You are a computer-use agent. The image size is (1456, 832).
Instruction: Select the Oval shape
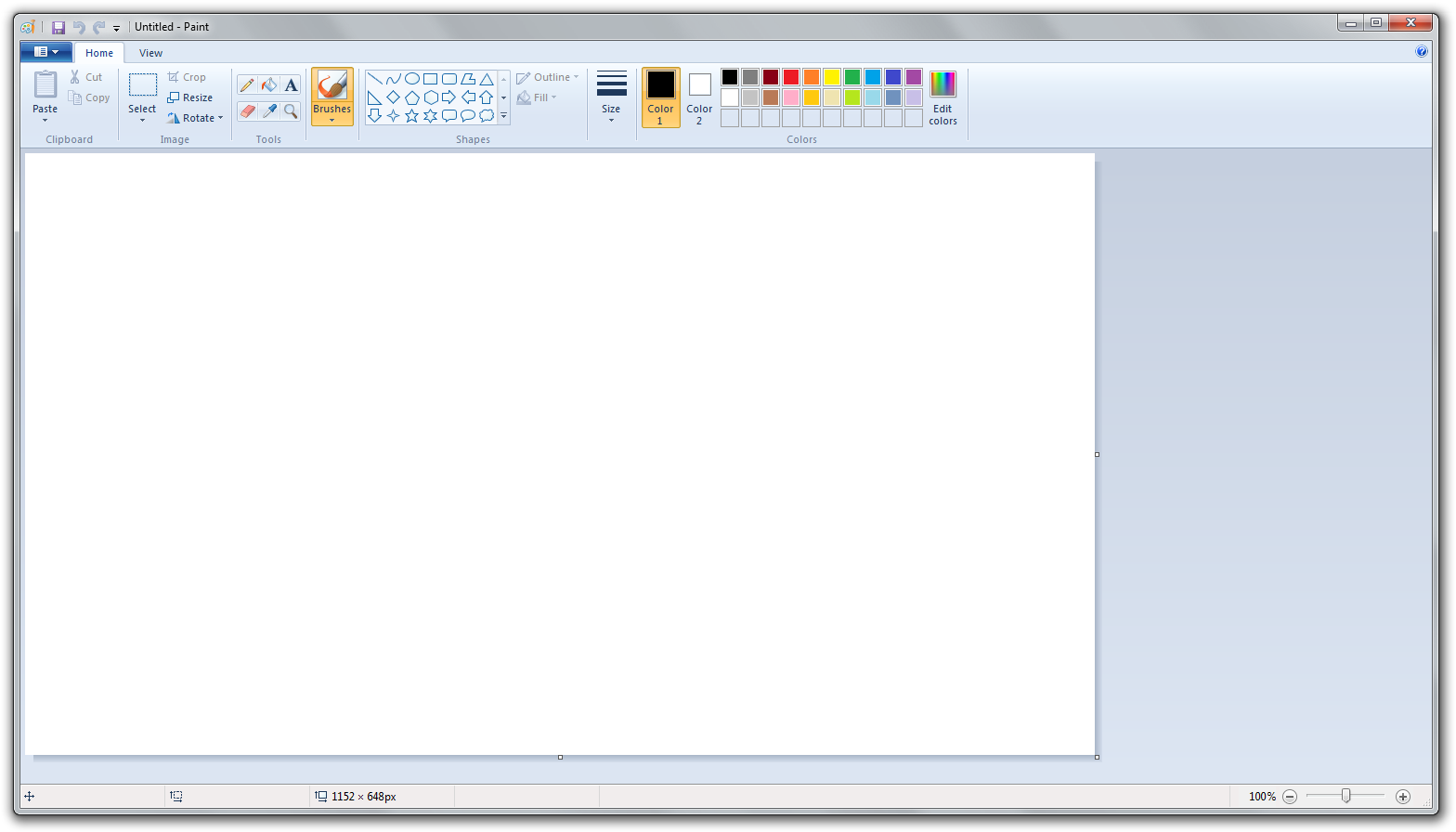coord(411,79)
